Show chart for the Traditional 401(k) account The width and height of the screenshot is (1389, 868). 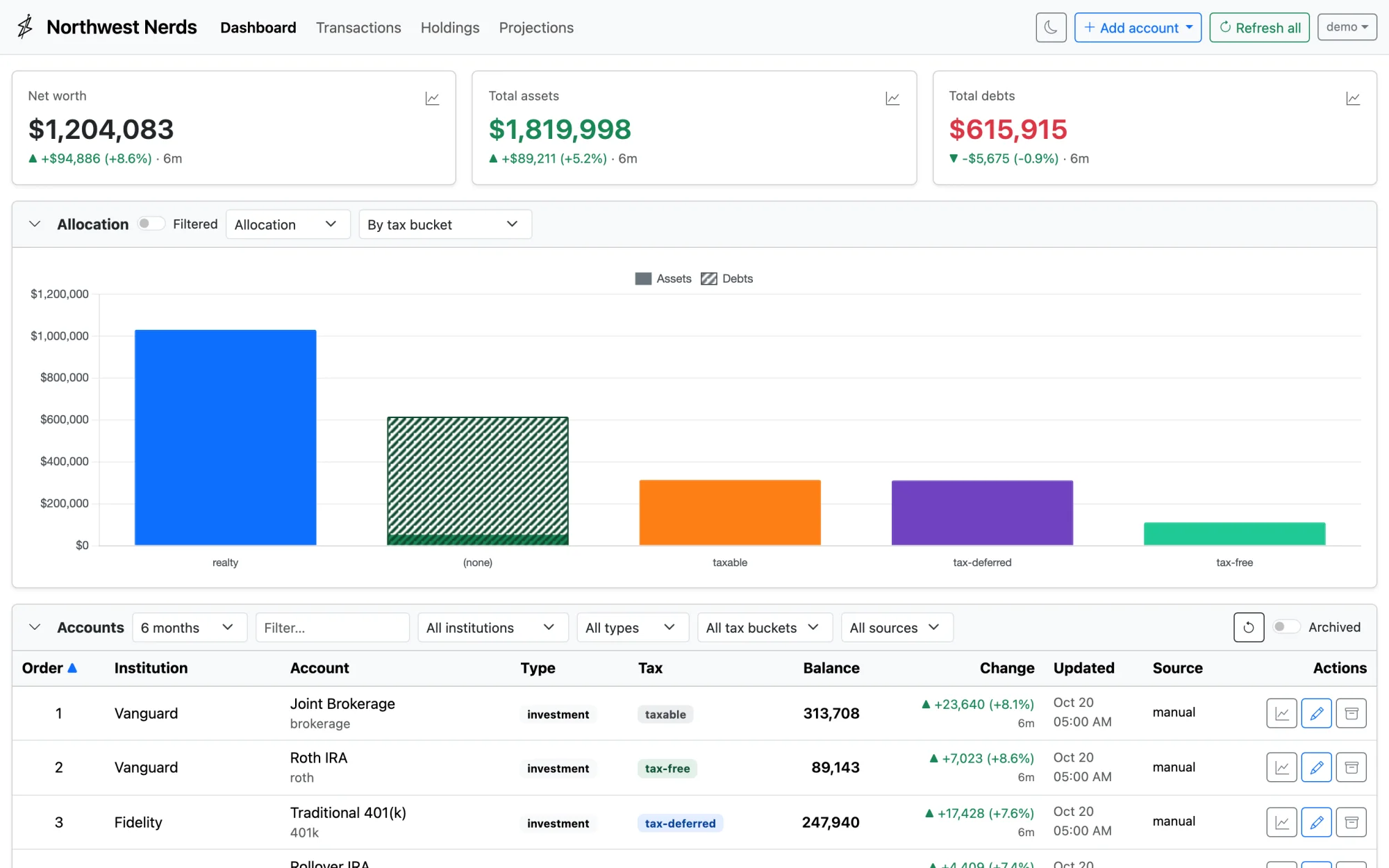1281,822
